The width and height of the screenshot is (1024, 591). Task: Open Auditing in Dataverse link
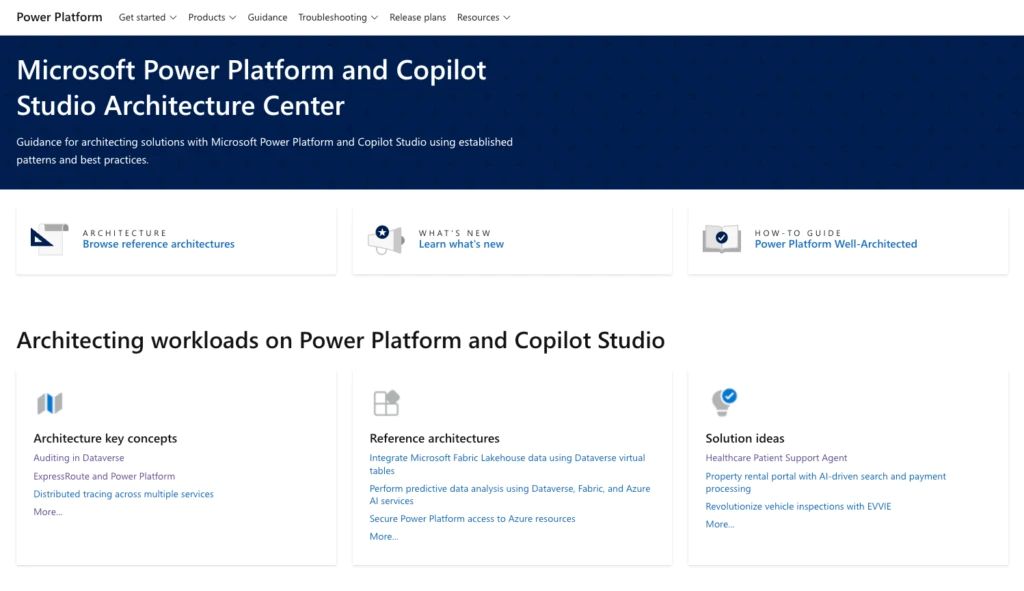point(79,458)
